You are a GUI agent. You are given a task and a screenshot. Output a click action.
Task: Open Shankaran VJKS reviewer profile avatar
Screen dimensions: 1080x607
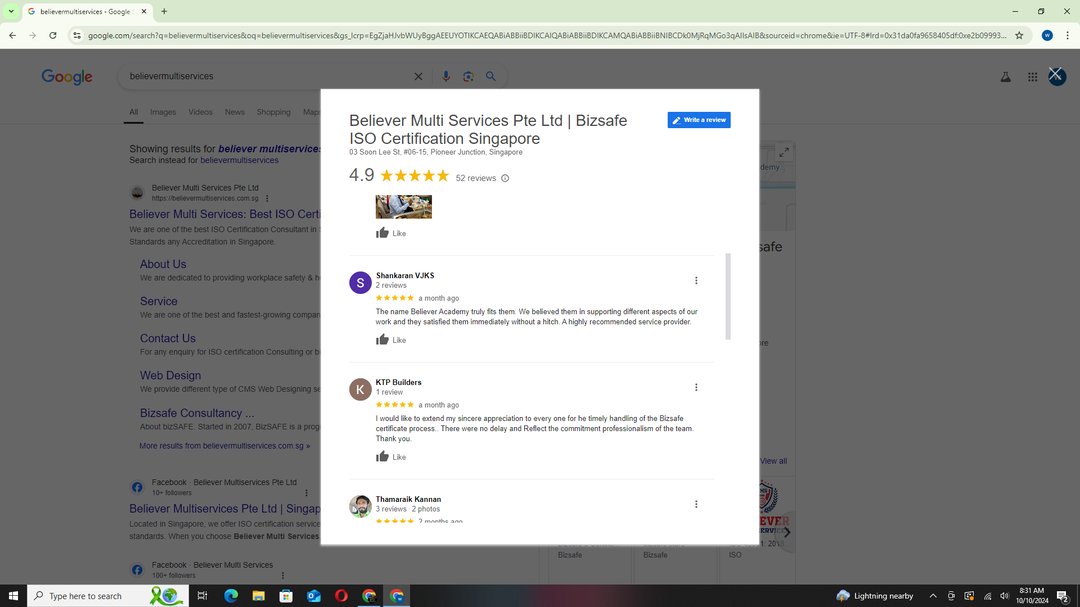(x=360, y=282)
